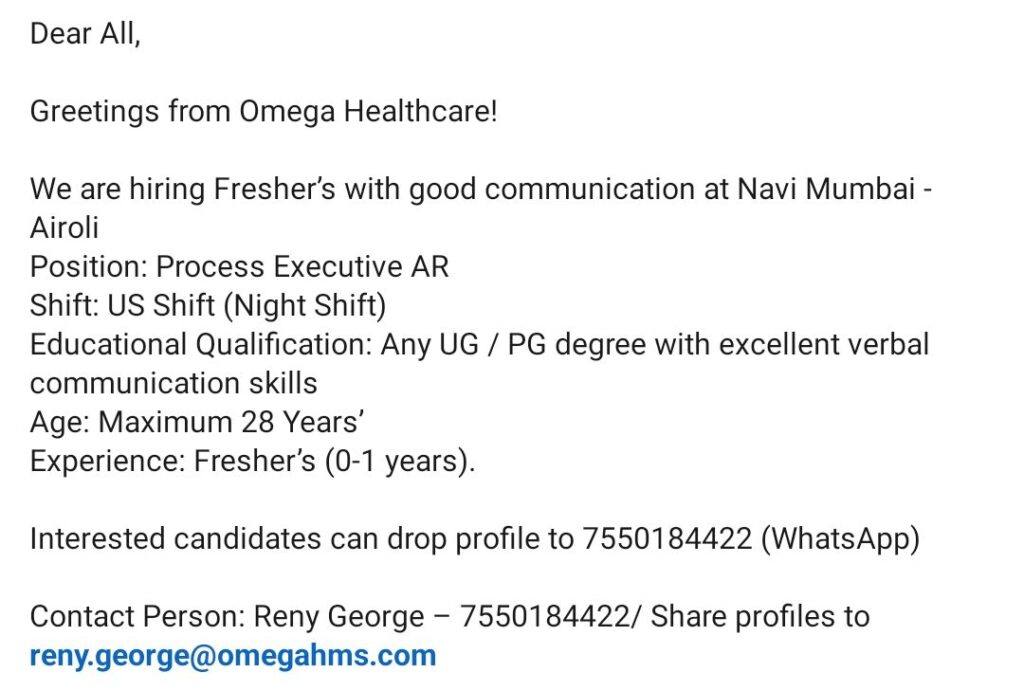Screen dimensions: 1024x690
Task: Click the "communication skills" line
Action: pos(173,384)
